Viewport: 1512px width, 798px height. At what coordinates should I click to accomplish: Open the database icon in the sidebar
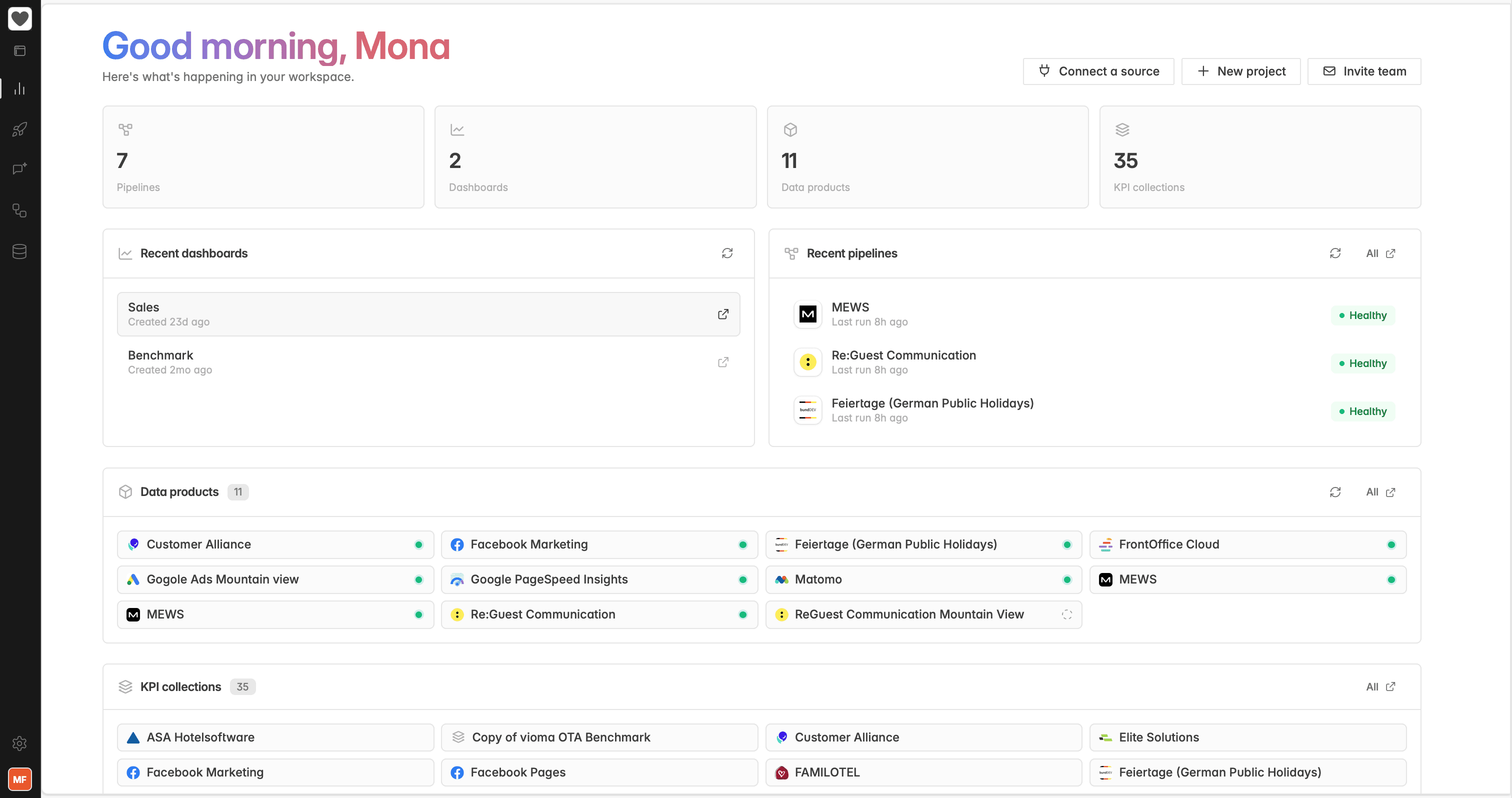click(20, 251)
